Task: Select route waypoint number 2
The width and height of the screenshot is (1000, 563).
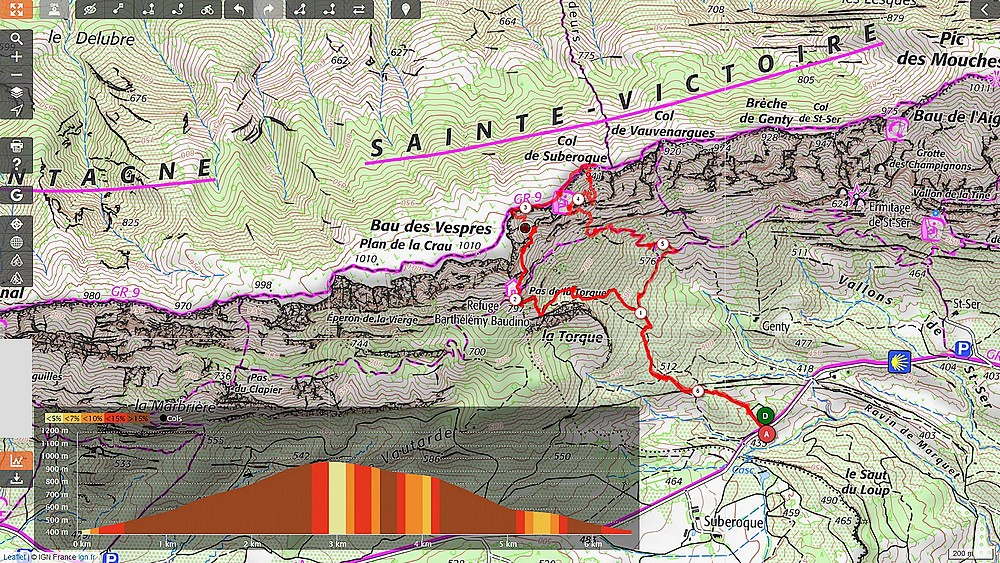Action: 515,299
